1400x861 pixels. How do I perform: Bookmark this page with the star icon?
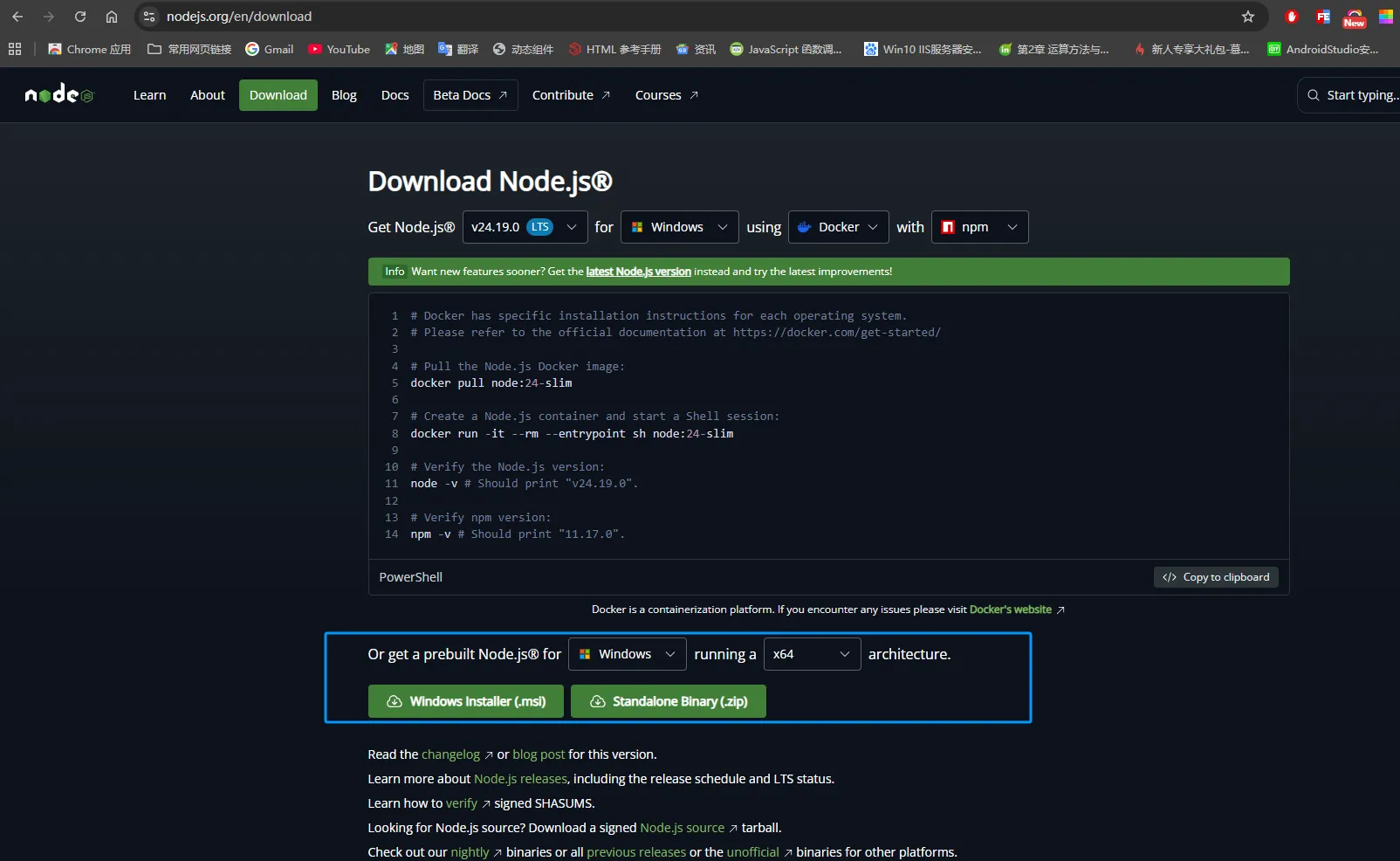[1248, 17]
